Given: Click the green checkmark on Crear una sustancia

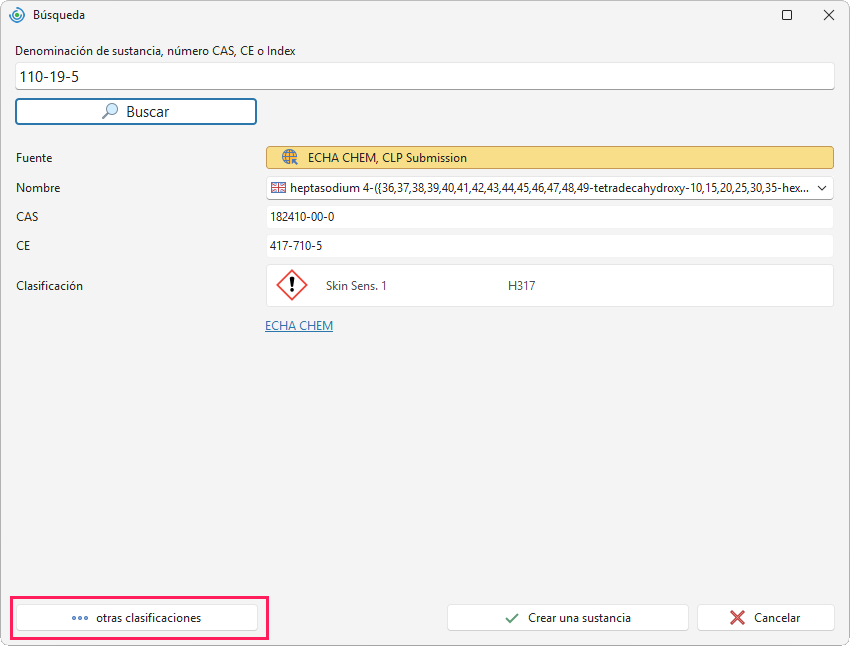Looking at the screenshot, I should [512, 618].
